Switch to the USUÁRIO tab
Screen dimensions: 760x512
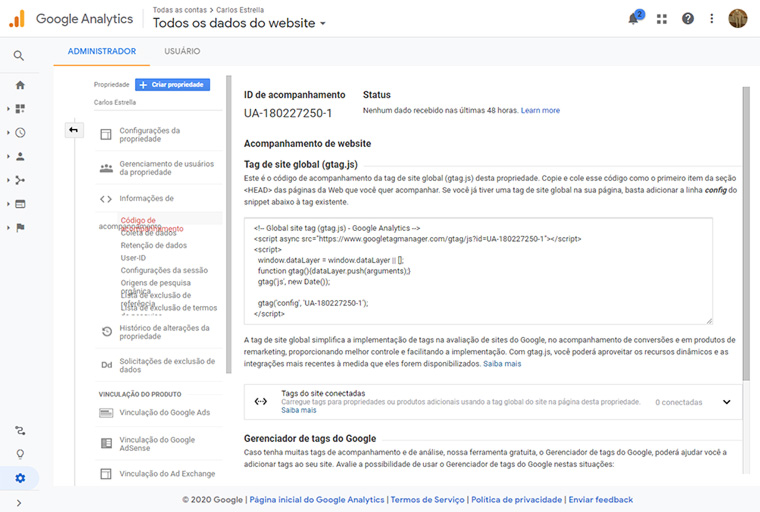[x=182, y=51]
